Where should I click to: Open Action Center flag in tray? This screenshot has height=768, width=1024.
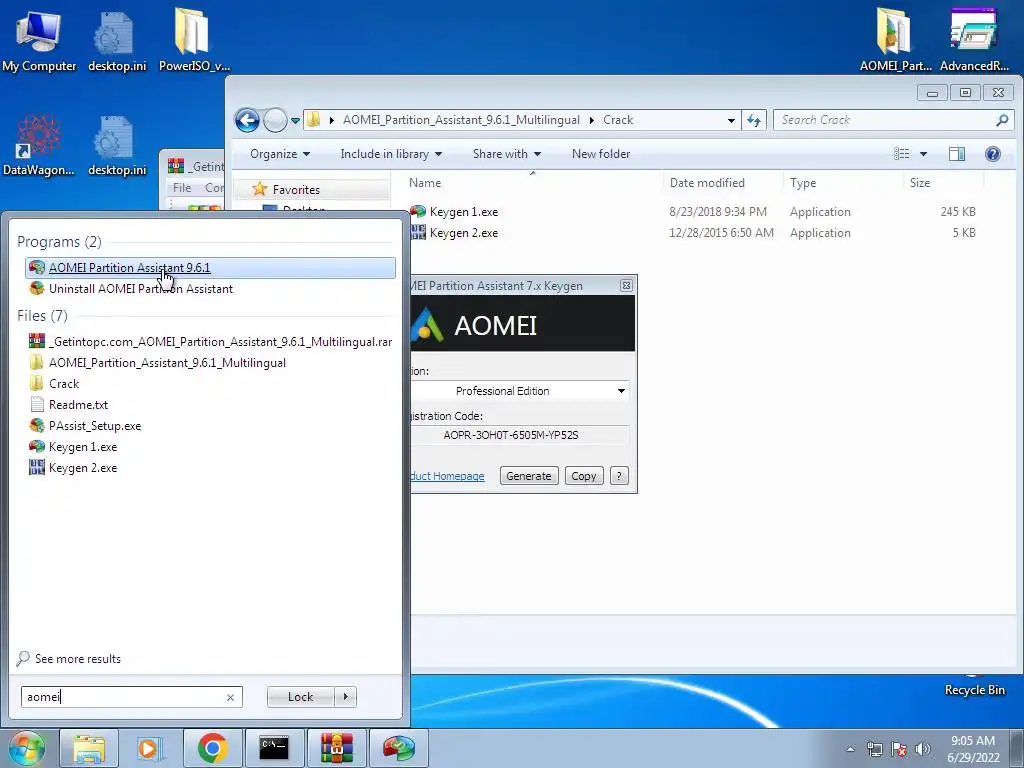coord(899,749)
